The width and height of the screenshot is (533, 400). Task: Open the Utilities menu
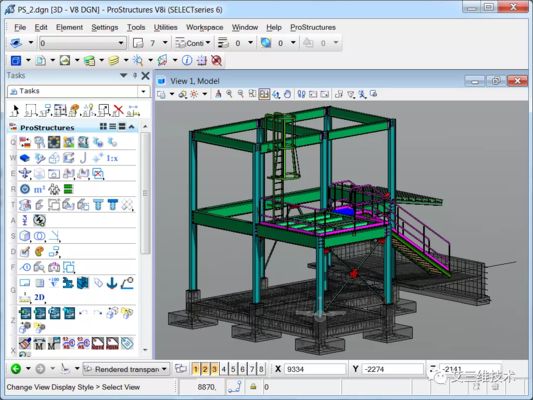click(x=166, y=27)
